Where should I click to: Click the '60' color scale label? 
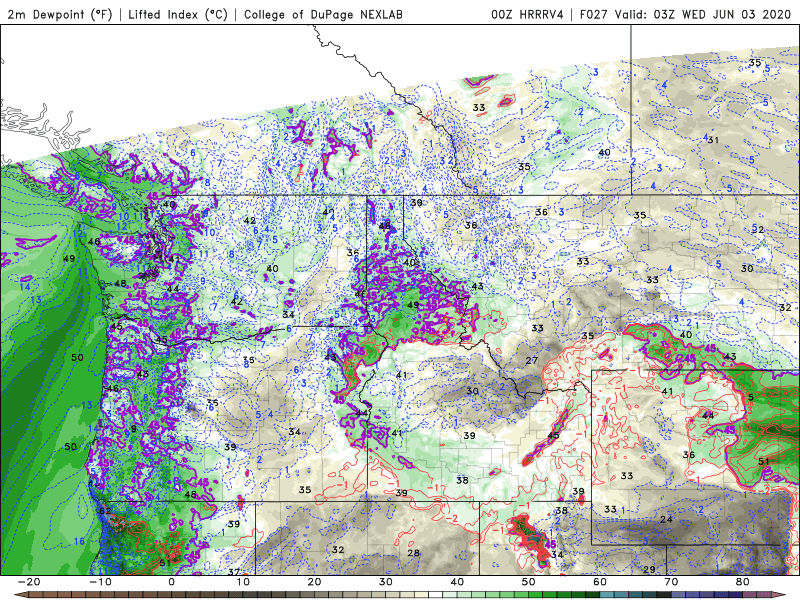click(x=600, y=582)
